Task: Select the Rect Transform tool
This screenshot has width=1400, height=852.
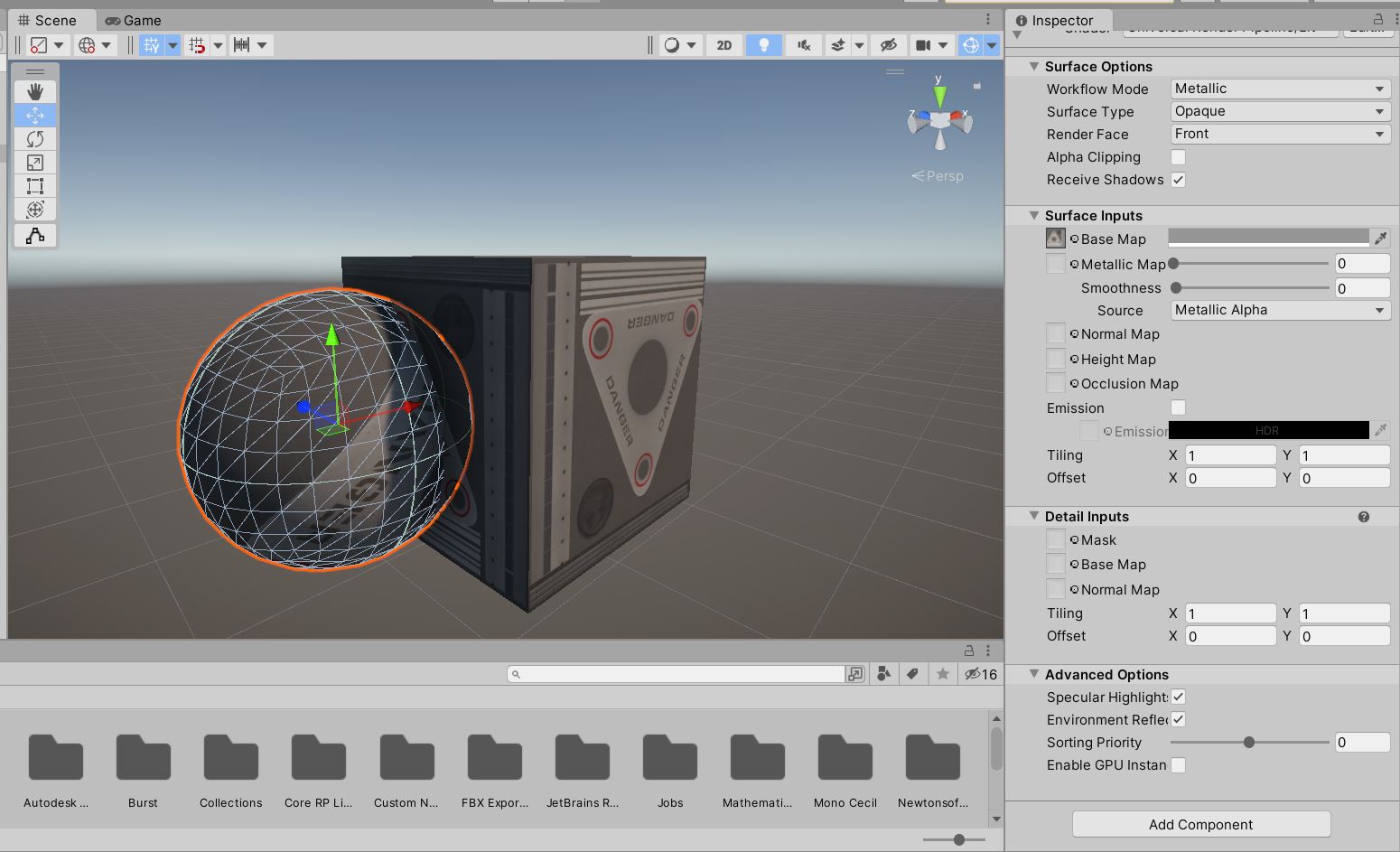Action: pos(34,186)
